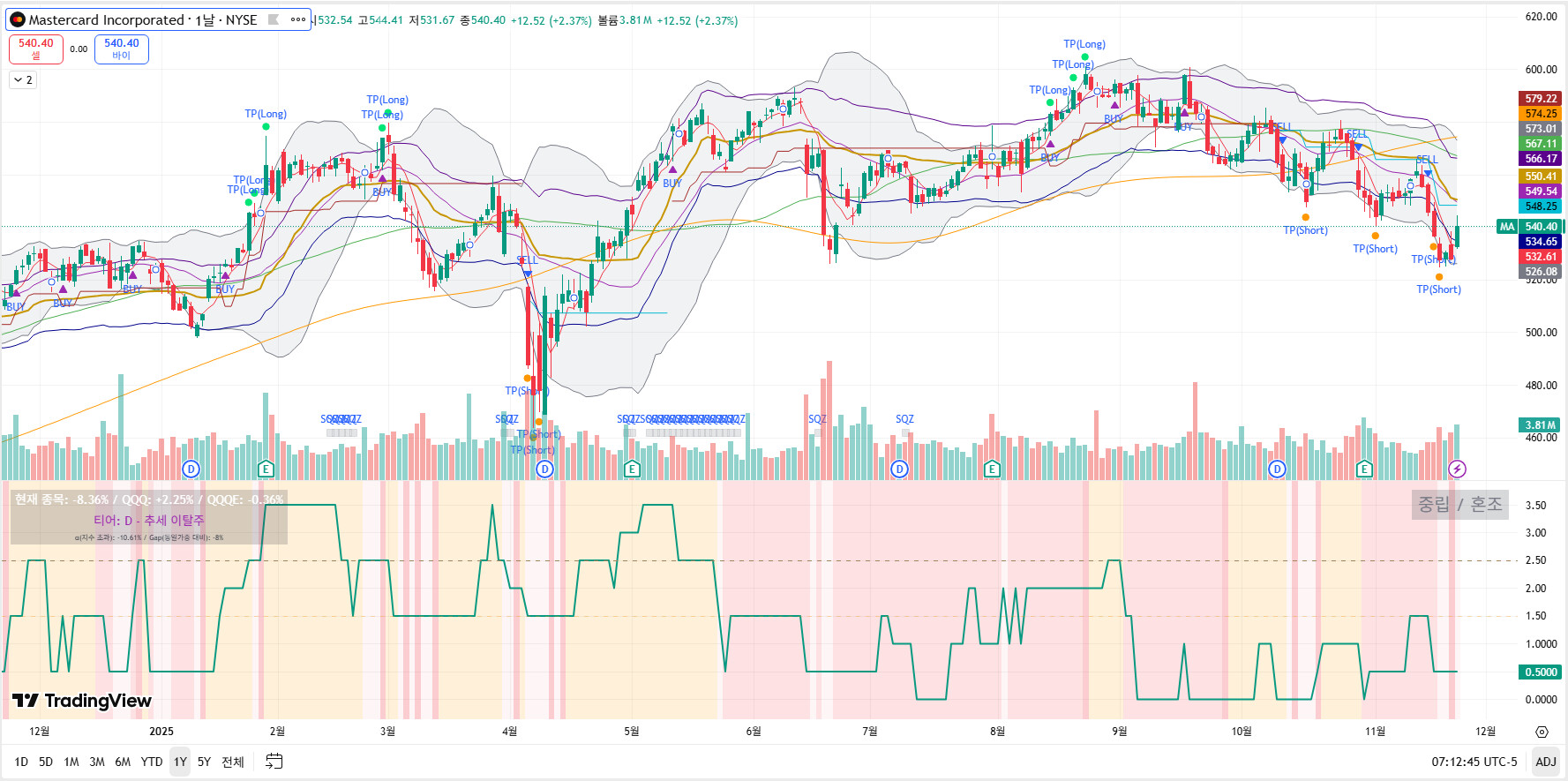
Task: Click the 532.61 red price label
Action: 1541,257
